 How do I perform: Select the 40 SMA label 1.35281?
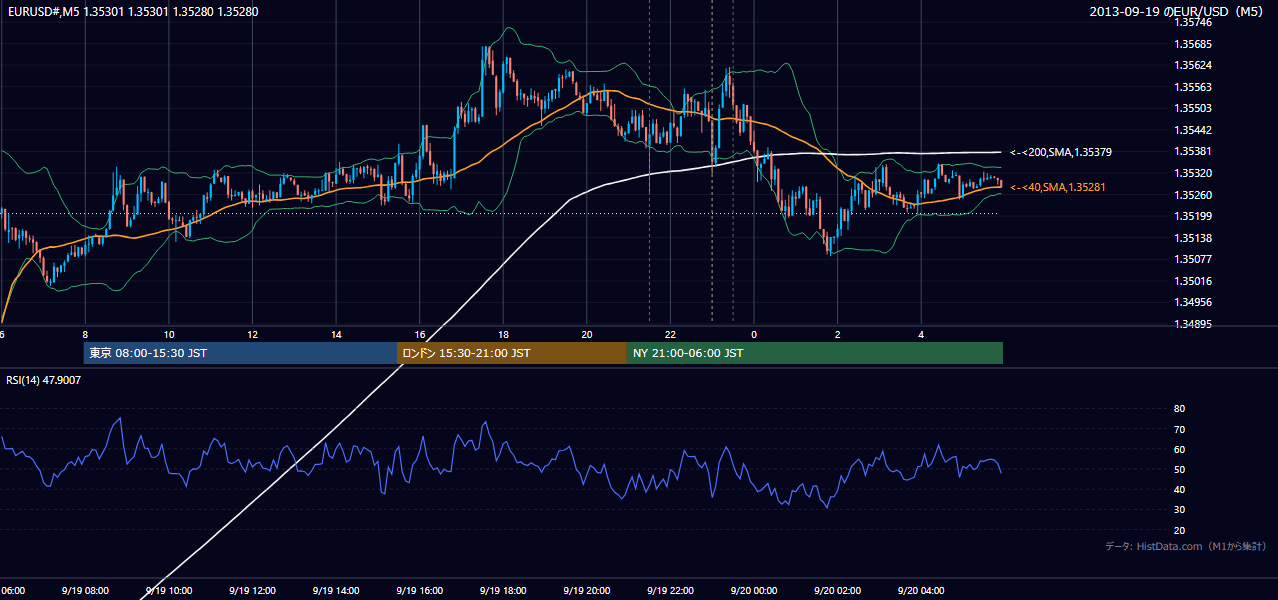pos(1058,187)
